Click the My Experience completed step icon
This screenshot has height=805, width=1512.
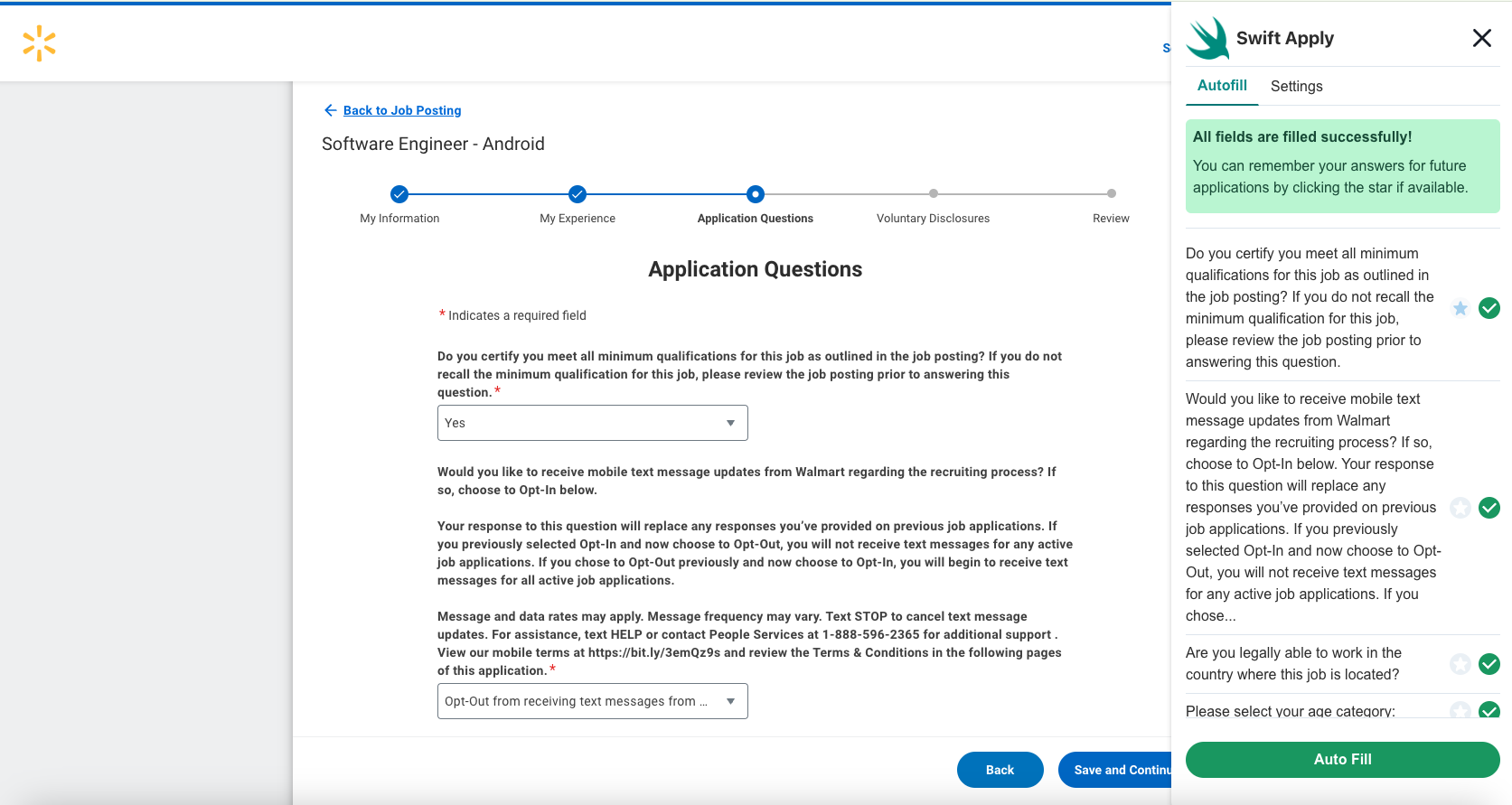(x=578, y=194)
